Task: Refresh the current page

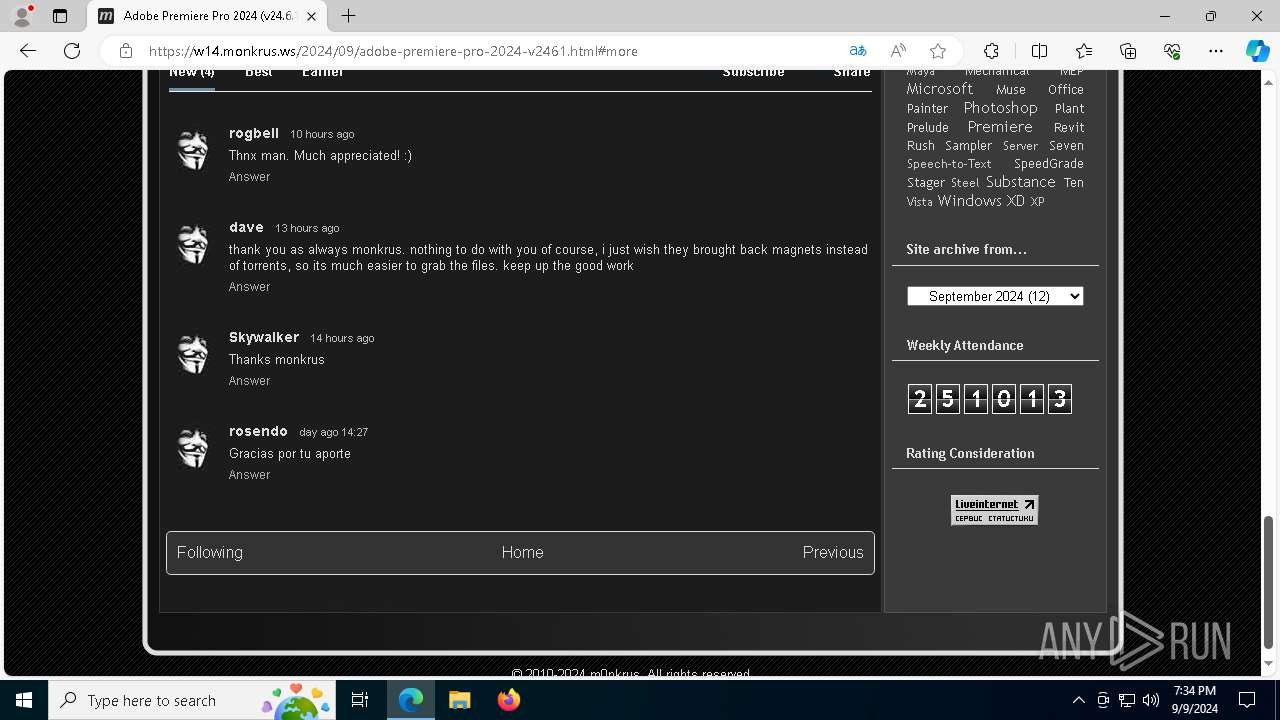Action: [72, 51]
